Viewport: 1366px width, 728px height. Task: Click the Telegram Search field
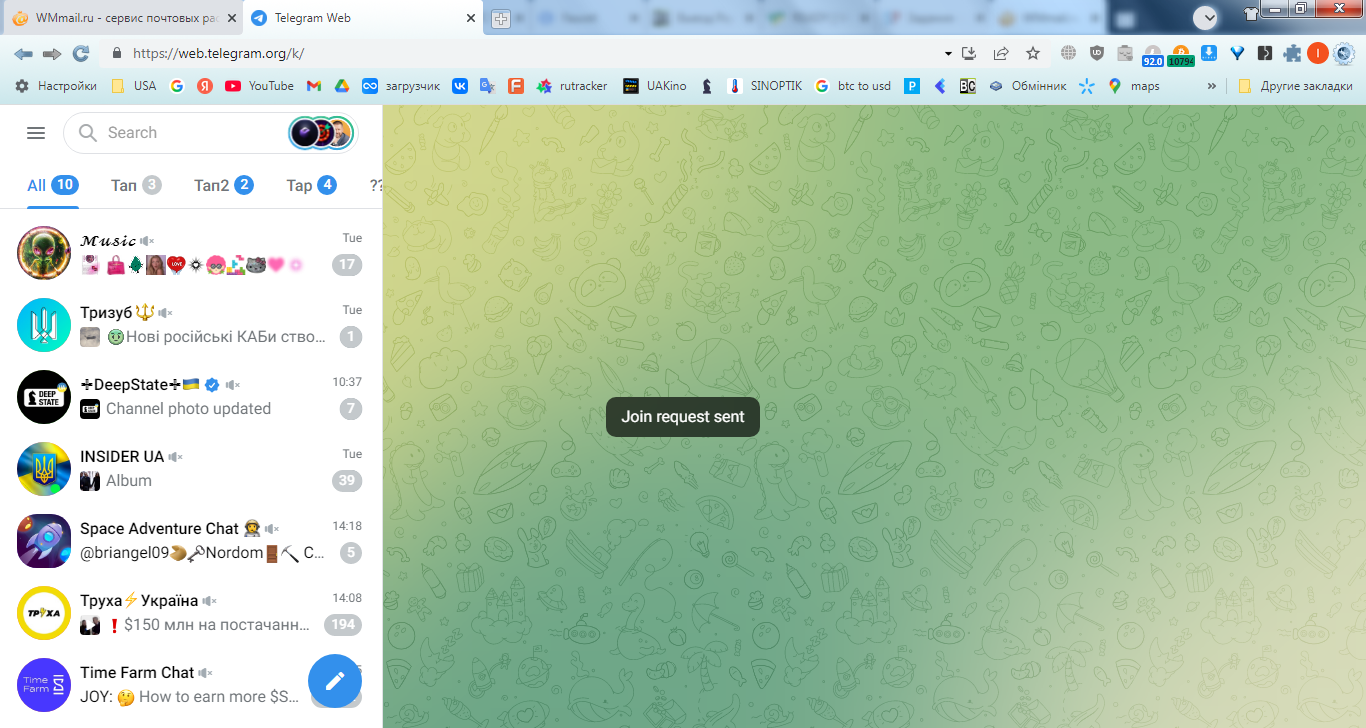click(210, 133)
